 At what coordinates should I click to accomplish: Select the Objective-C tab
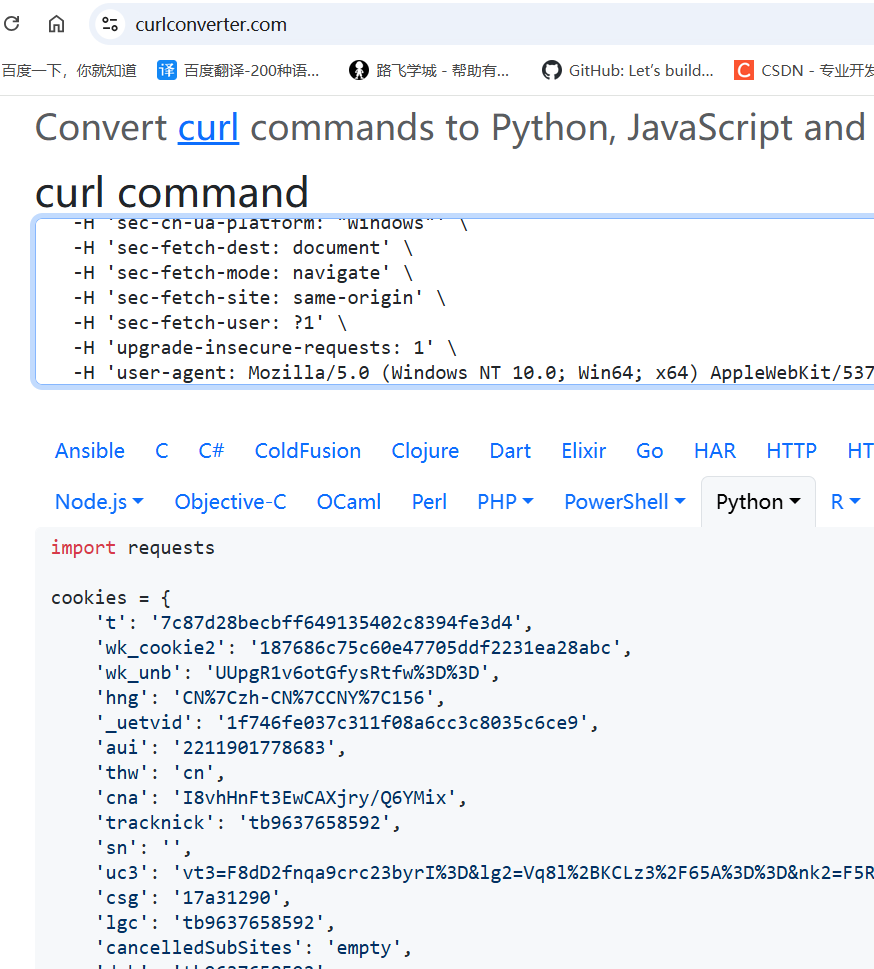tap(230, 502)
